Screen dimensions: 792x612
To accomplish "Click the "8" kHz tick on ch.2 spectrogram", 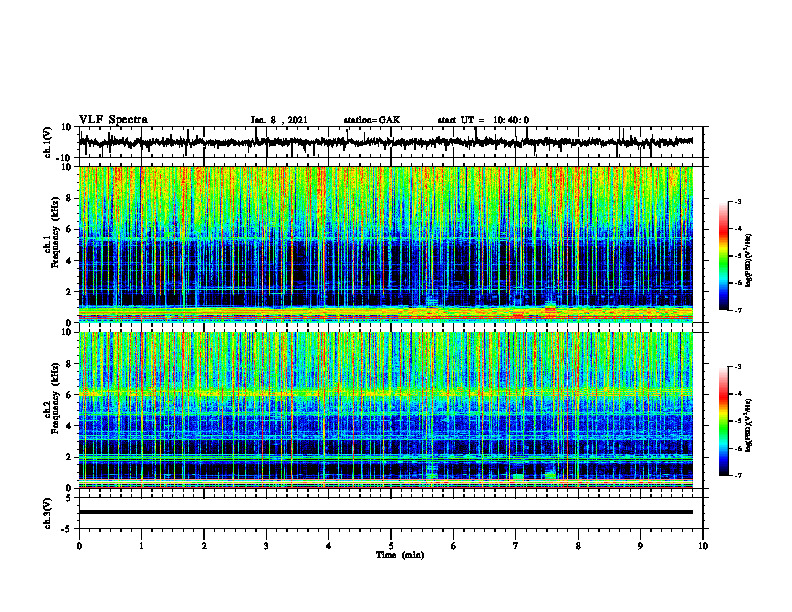I will pyautogui.click(x=70, y=364).
